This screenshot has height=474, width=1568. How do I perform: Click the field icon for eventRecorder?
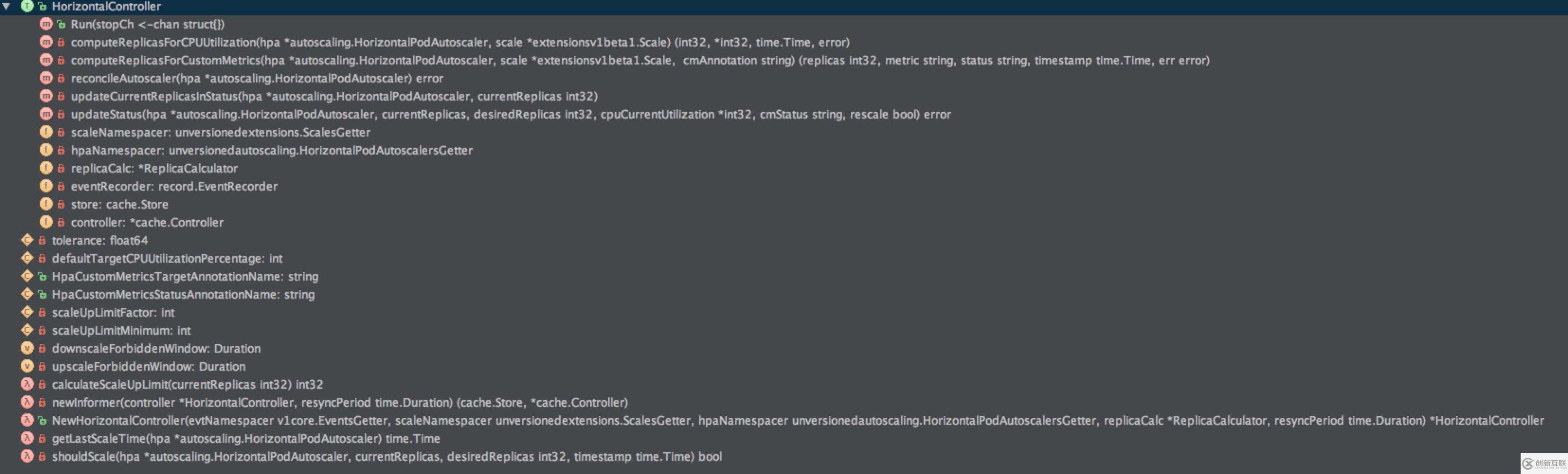click(x=46, y=186)
